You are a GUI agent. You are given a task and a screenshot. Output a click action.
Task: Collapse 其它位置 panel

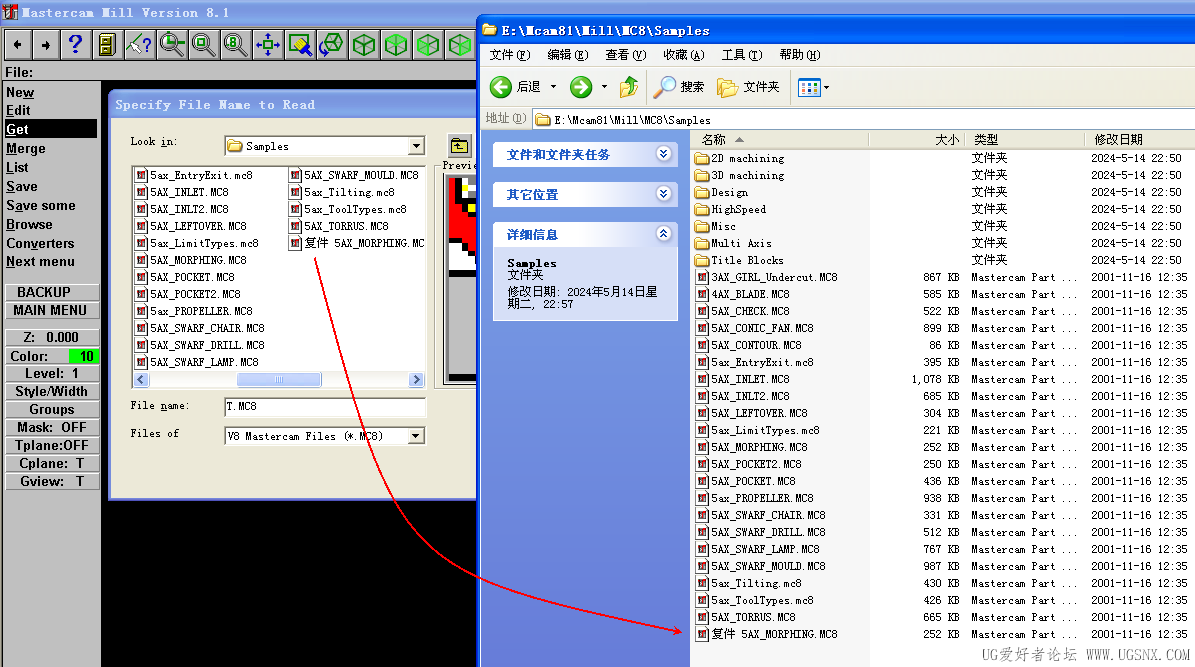coord(664,194)
